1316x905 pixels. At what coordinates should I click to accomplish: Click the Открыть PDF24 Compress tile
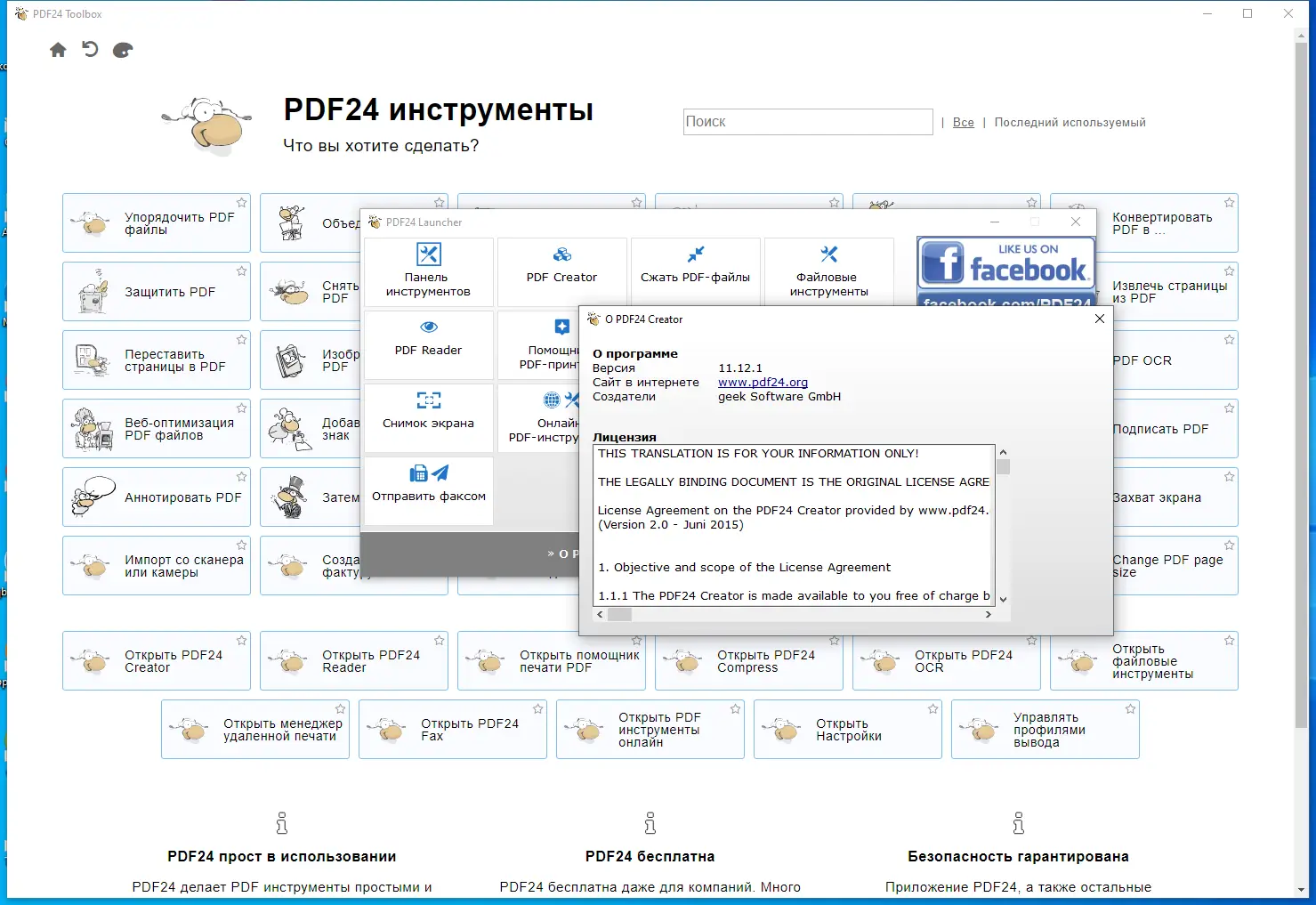pos(749,661)
